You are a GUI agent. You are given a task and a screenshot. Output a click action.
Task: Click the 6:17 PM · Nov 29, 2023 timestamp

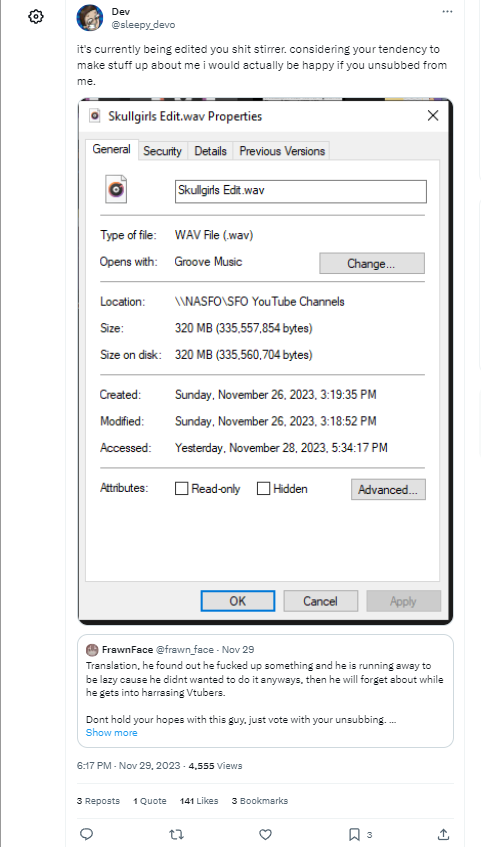pyautogui.click(x=128, y=765)
